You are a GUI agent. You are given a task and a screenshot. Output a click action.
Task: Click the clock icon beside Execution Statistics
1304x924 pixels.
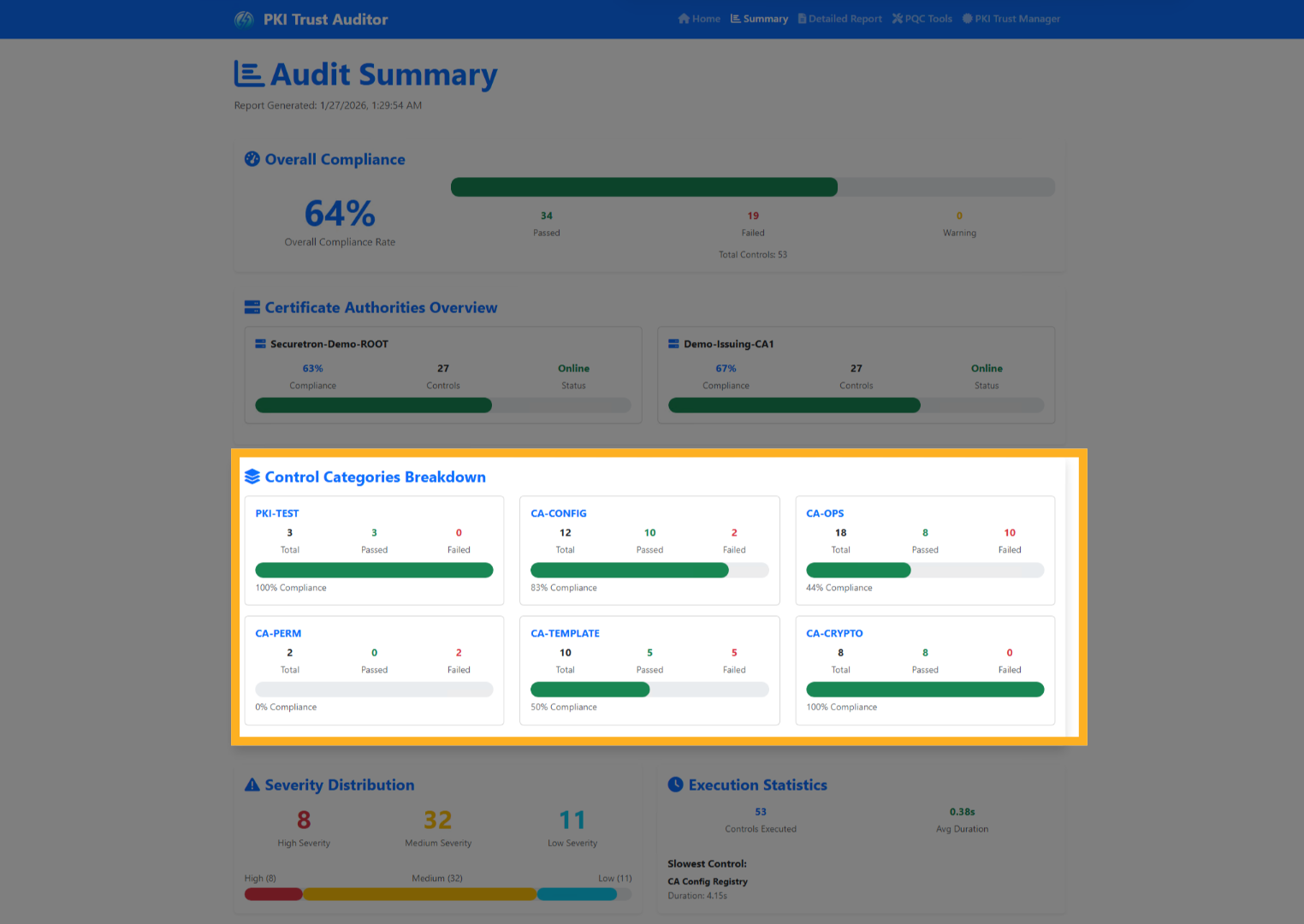[x=676, y=785]
